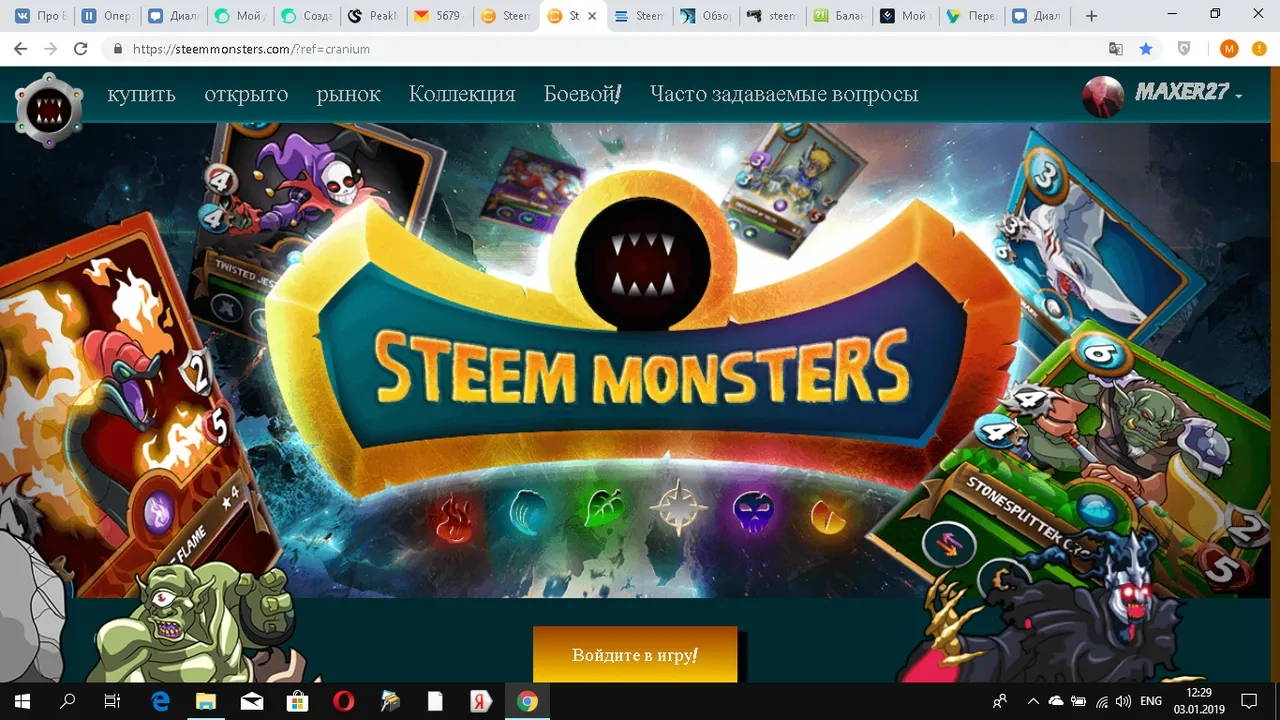Click the browser forward arrow

(51, 48)
